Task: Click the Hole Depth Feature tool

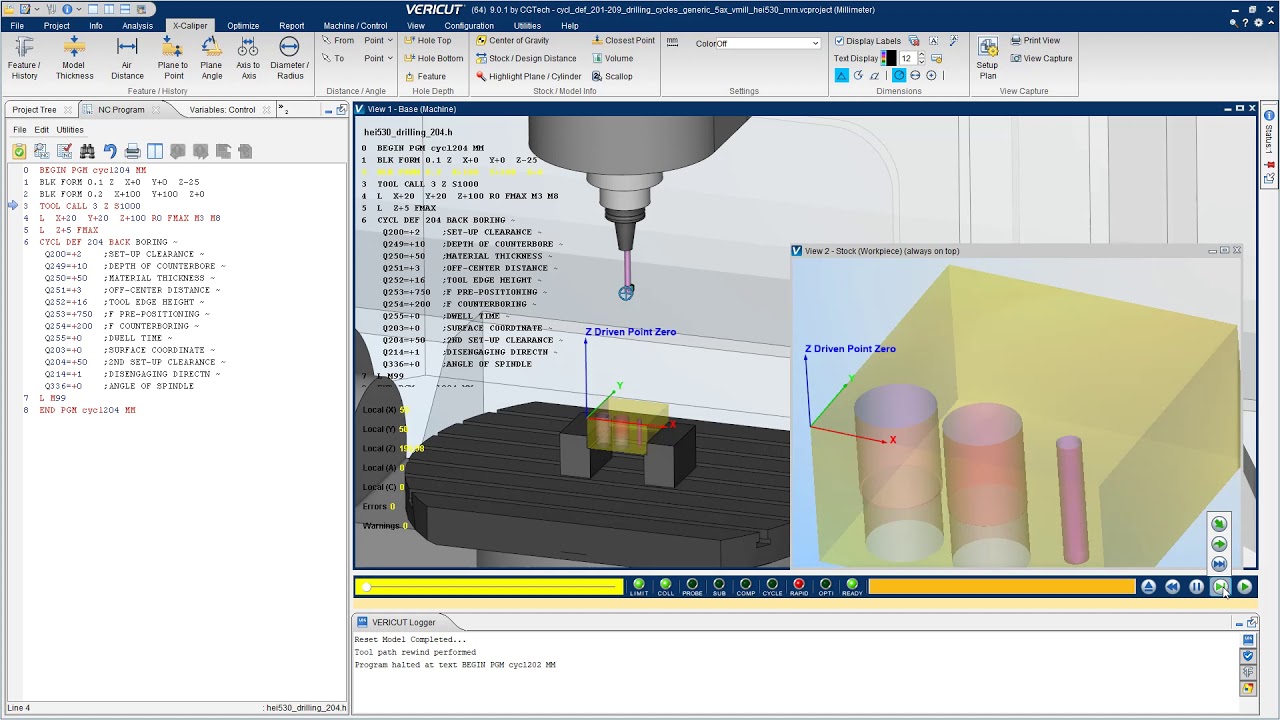Action: point(424,77)
